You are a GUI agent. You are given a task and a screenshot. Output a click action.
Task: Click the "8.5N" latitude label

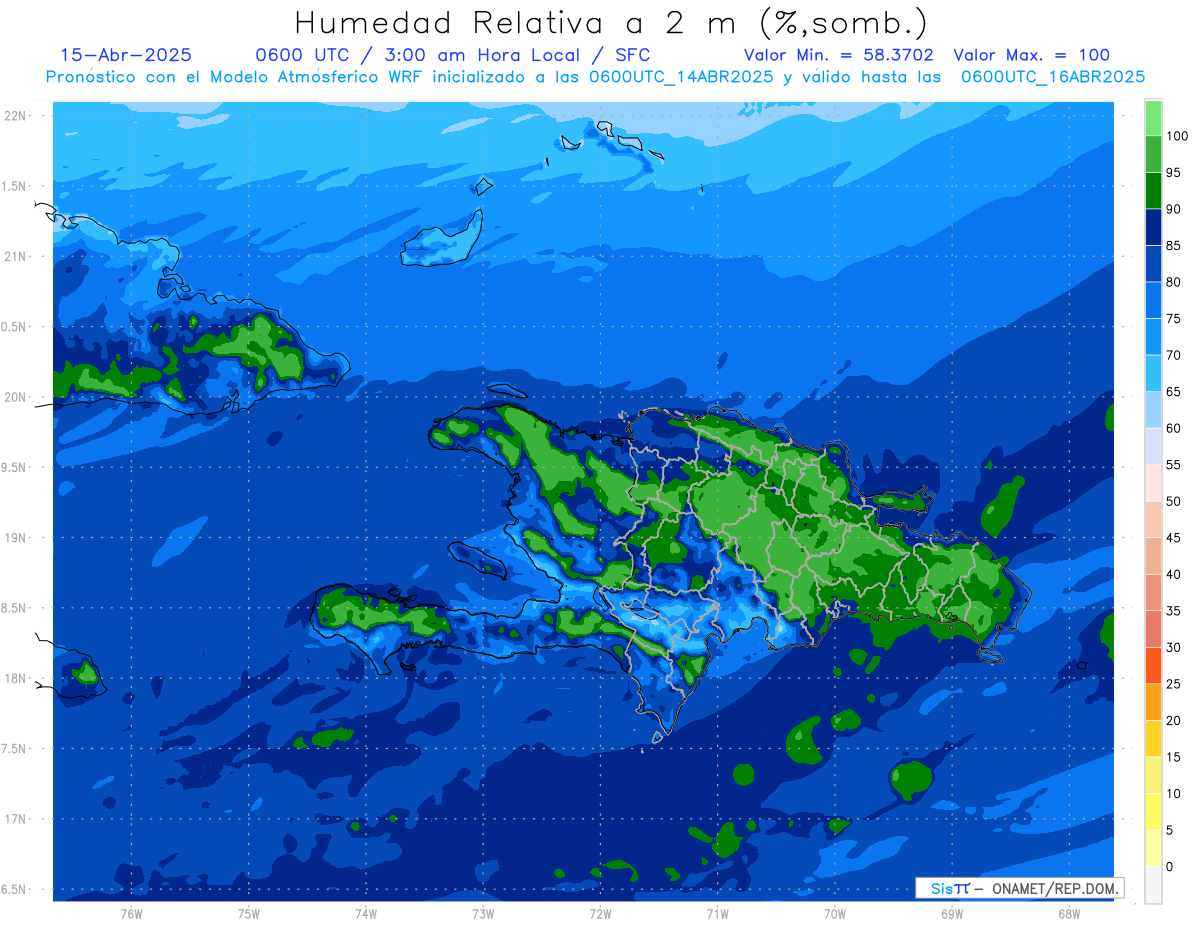tap(14, 608)
